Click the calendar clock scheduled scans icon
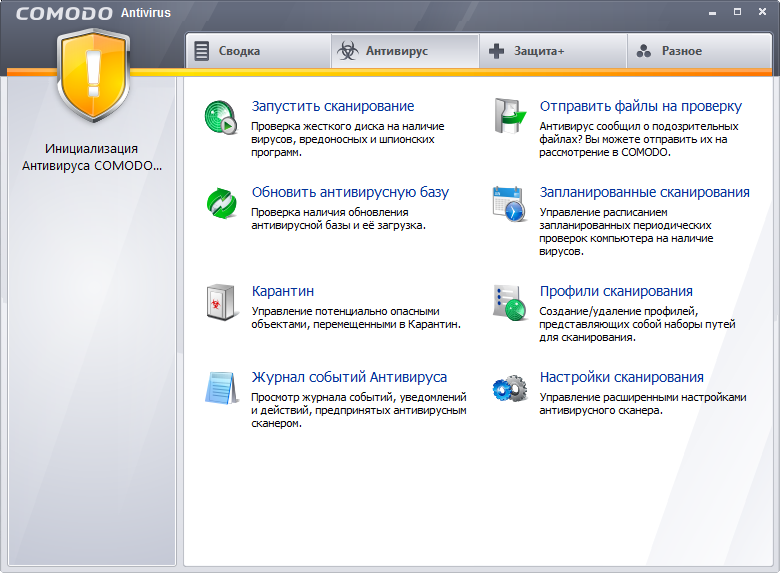 point(509,203)
